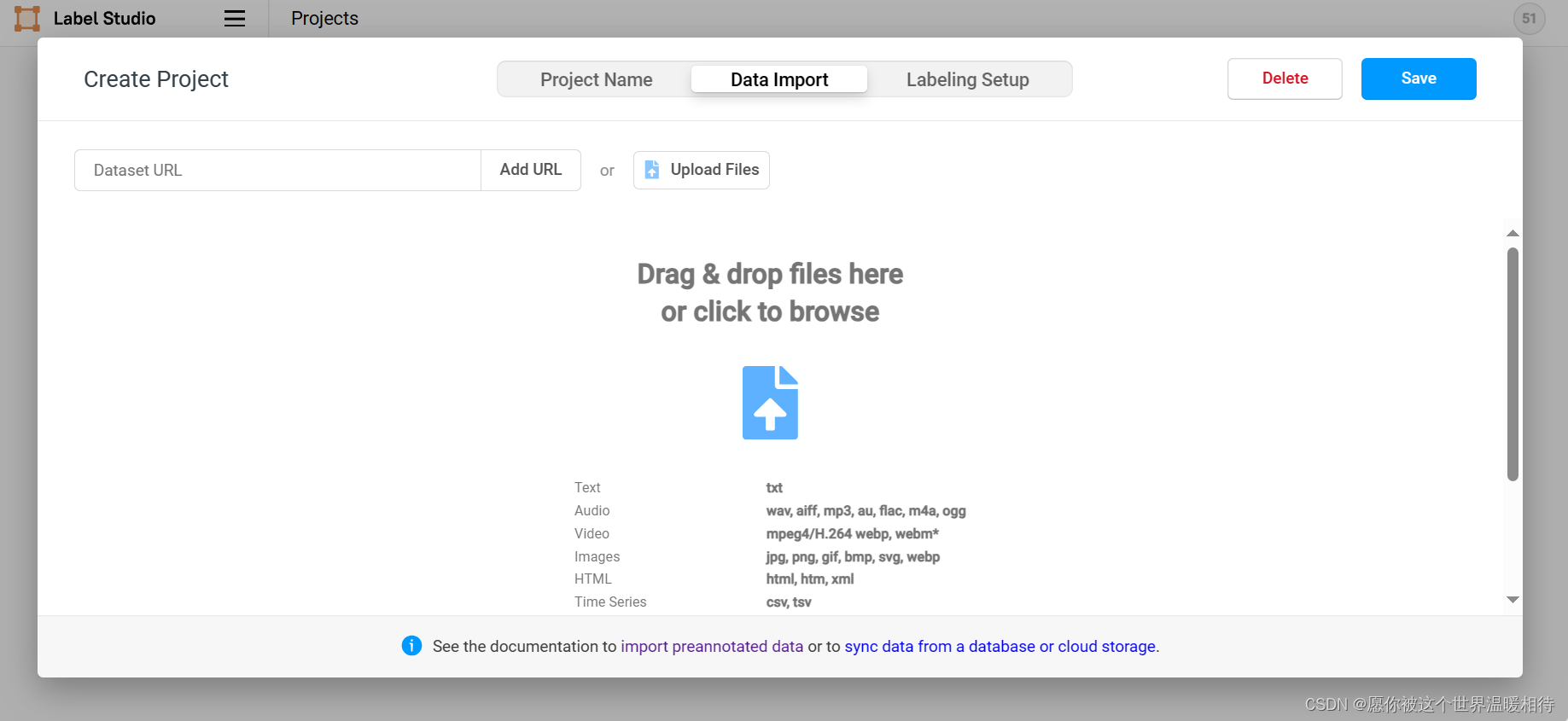Click the 'html, htm, xml' formats text
Image resolution: width=1568 pixels, height=721 pixels.
(x=809, y=579)
